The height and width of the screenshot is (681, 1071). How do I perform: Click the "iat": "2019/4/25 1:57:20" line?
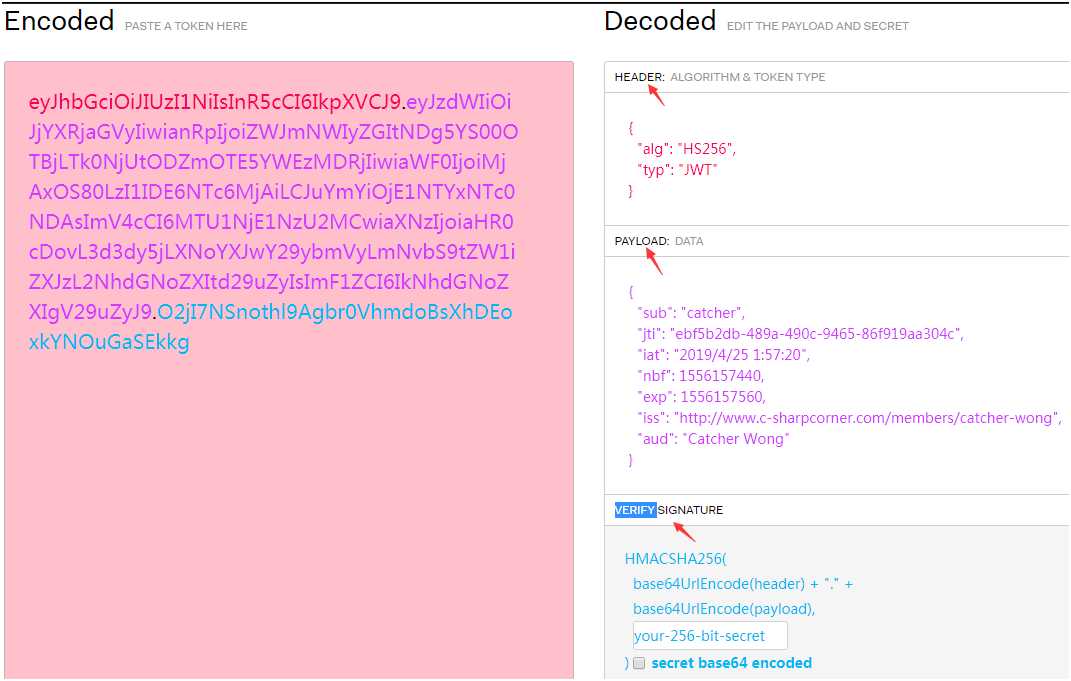723,355
